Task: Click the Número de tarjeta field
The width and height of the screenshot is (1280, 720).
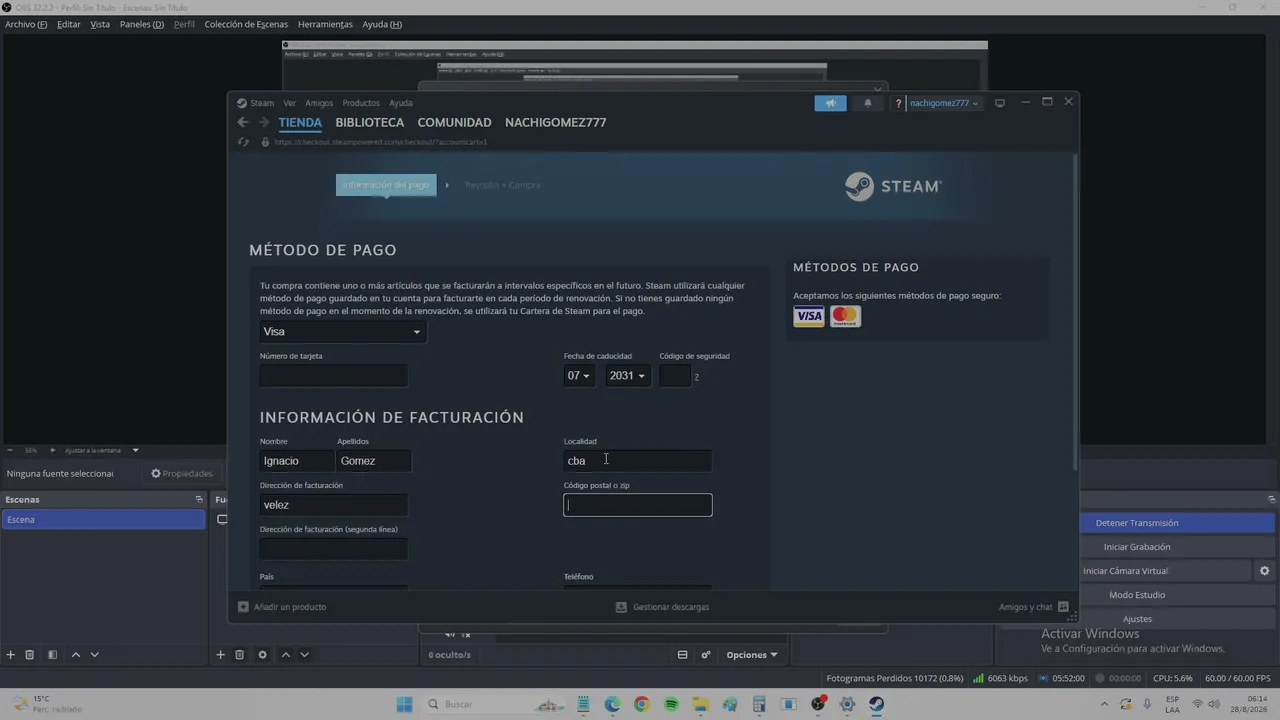Action: click(x=333, y=376)
